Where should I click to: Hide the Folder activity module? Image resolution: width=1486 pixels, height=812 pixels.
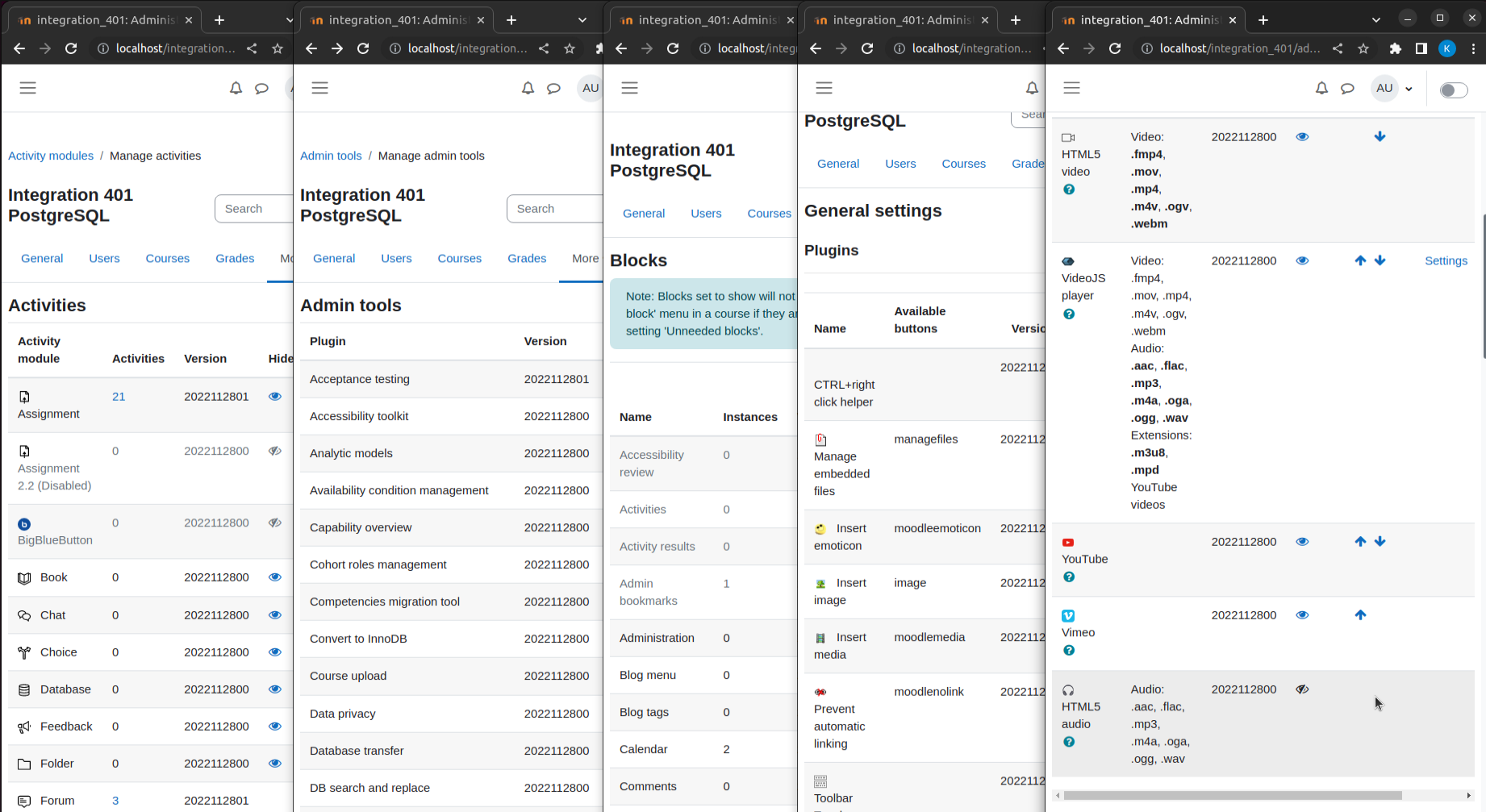(x=275, y=763)
